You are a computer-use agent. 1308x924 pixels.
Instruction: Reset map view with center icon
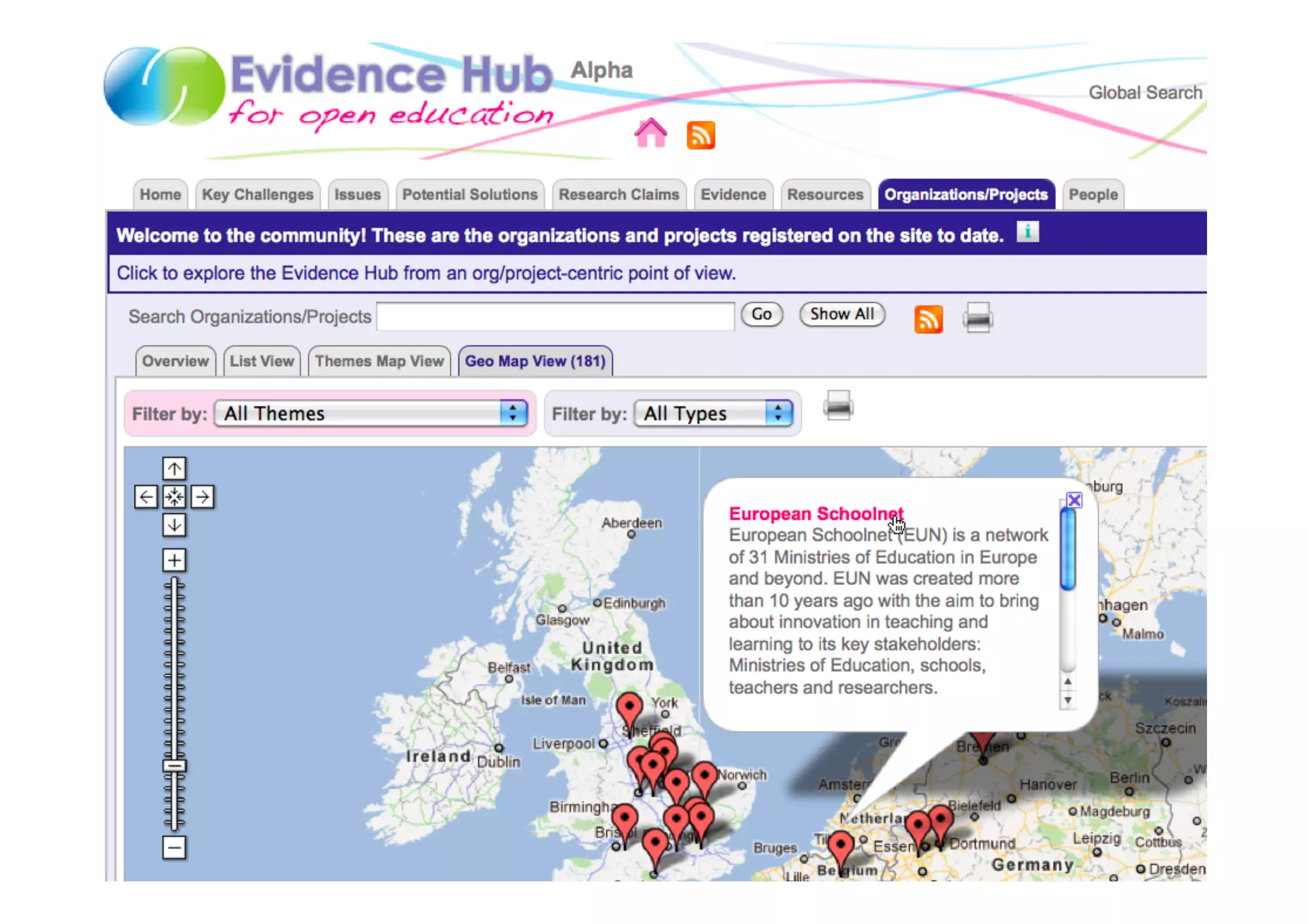click(x=174, y=496)
